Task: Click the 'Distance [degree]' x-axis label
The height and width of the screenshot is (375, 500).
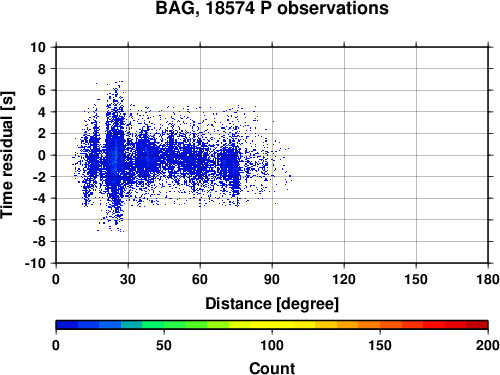Action: (272, 304)
